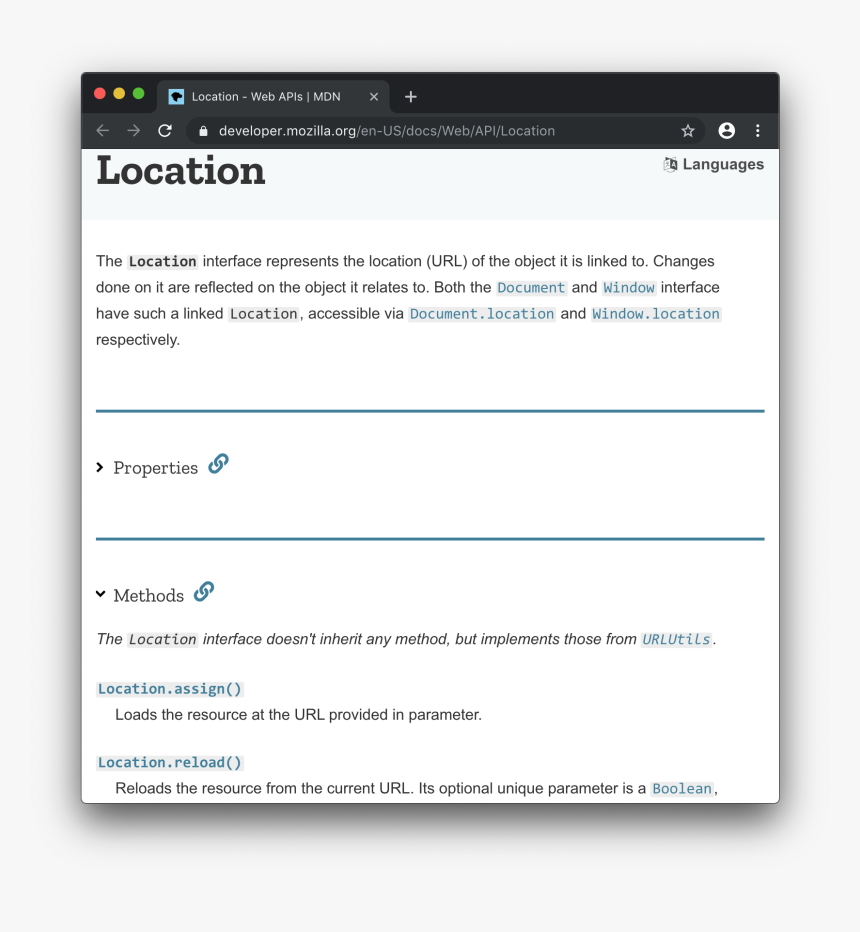Follow the Document interface link

point(531,288)
